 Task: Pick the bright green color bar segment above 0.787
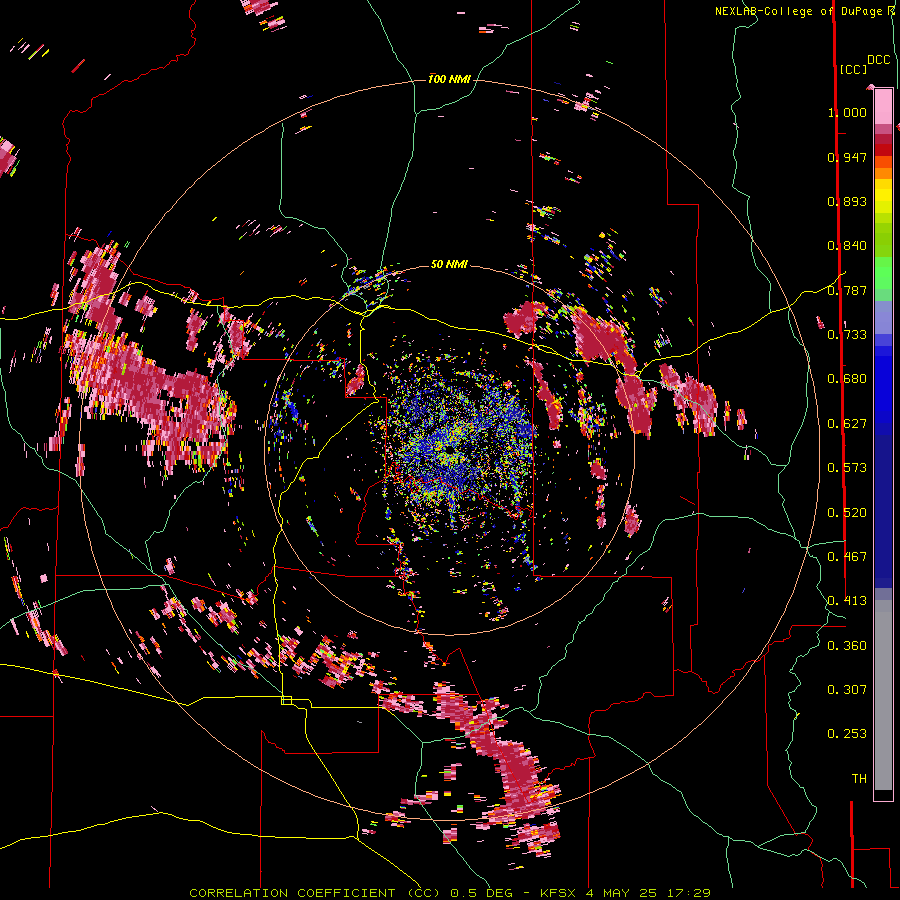click(x=883, y=273)
